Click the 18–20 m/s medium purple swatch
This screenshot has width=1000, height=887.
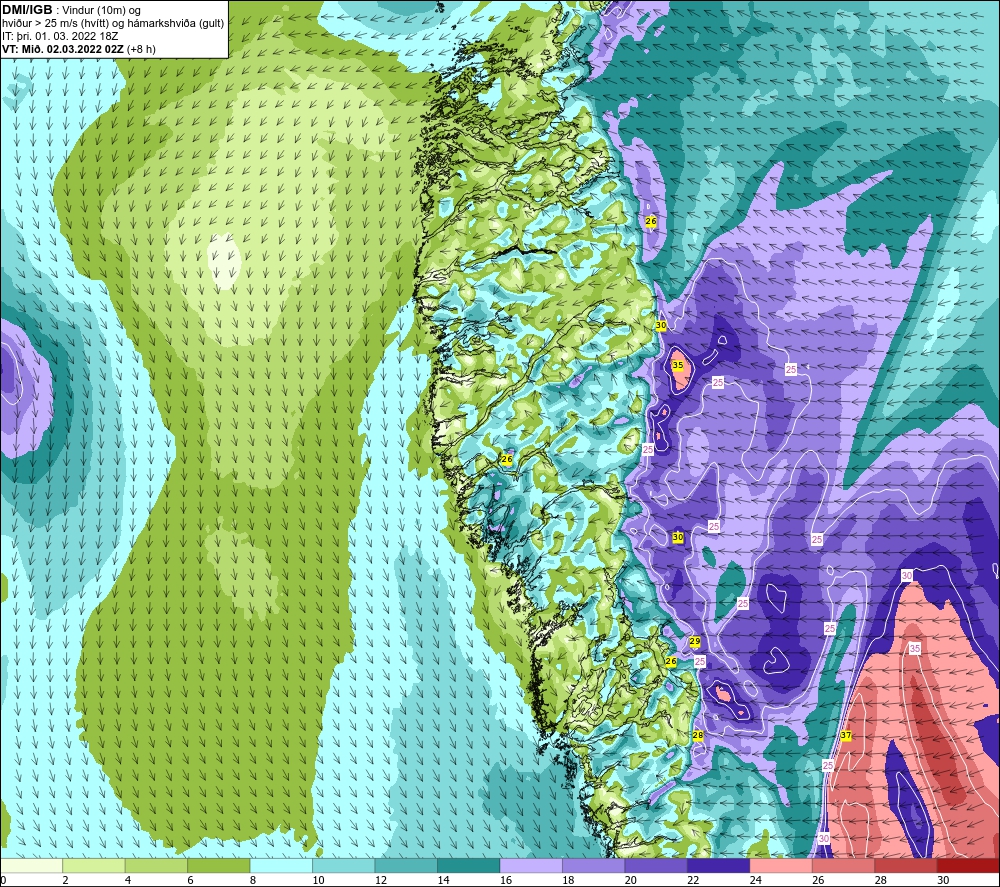(594, 865)
